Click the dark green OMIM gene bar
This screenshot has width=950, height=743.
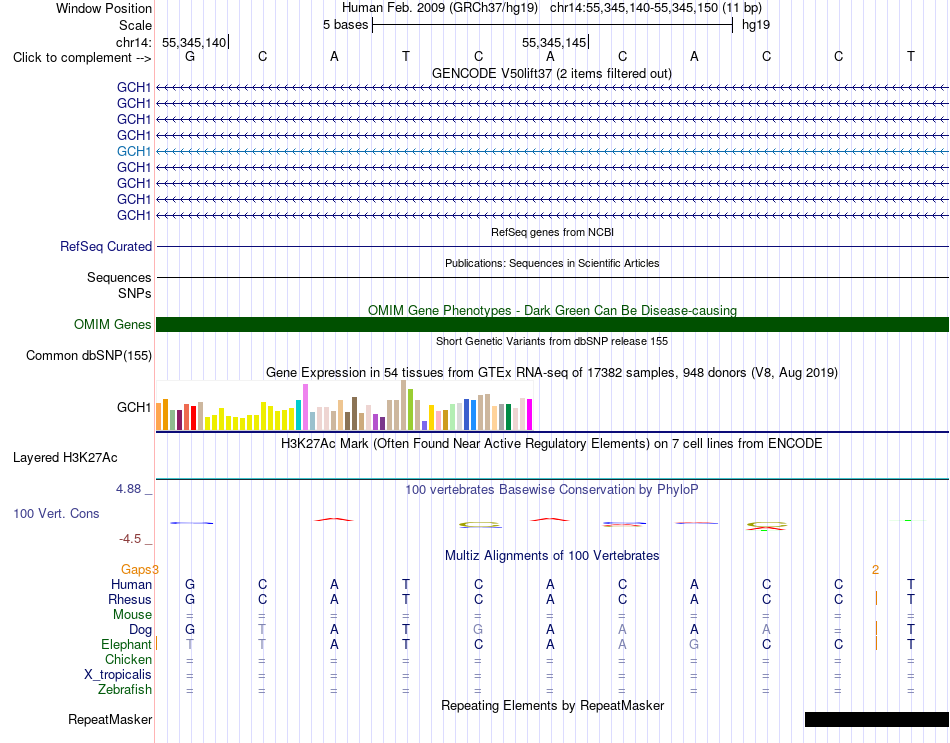553,324
